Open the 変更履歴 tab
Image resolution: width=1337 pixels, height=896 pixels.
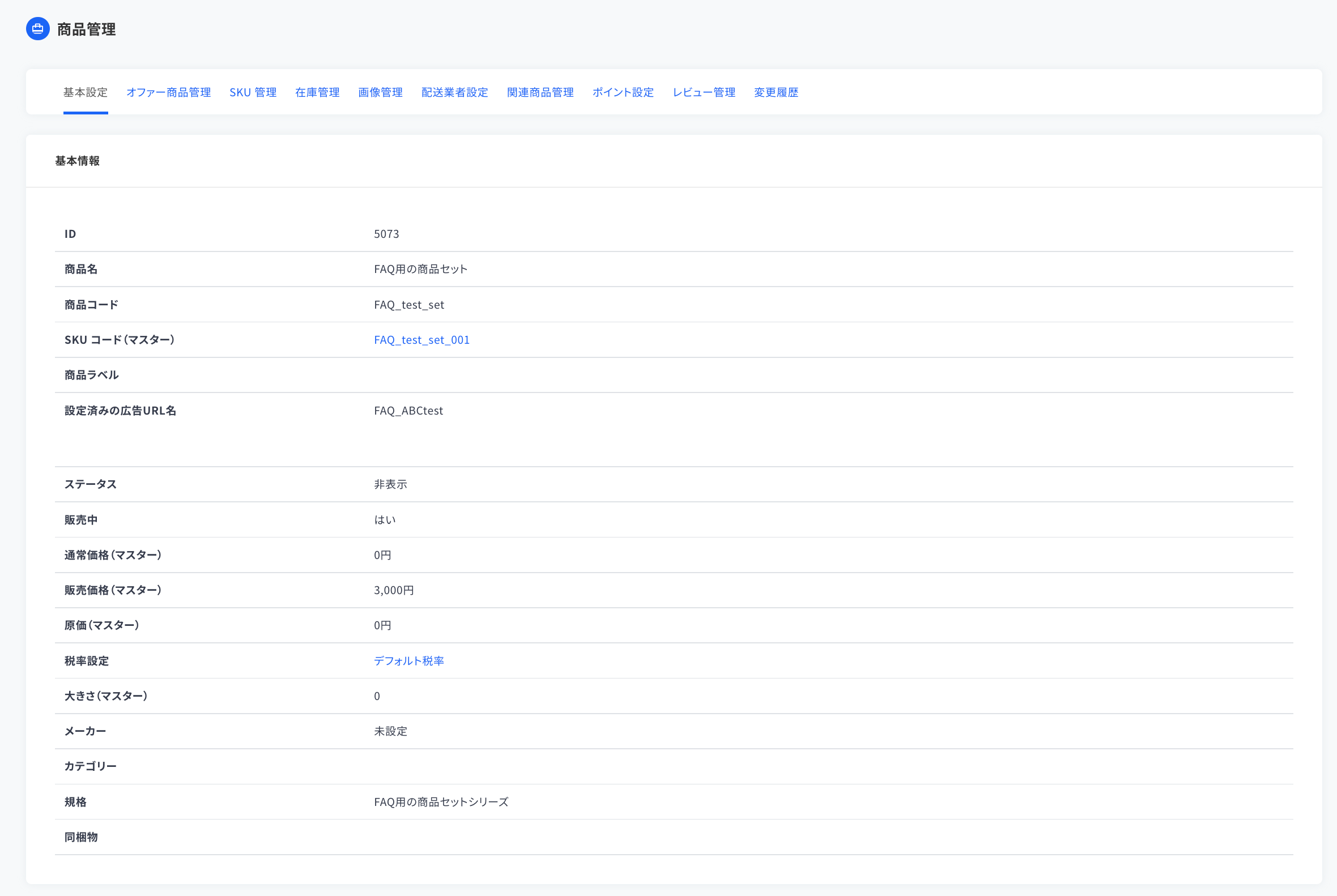tap(776, 92)
